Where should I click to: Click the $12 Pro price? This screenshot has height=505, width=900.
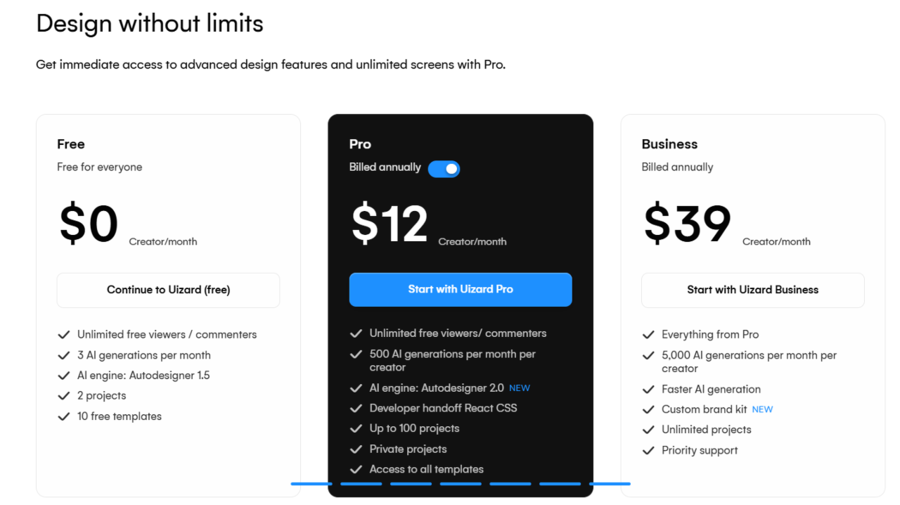pos(390,223)
